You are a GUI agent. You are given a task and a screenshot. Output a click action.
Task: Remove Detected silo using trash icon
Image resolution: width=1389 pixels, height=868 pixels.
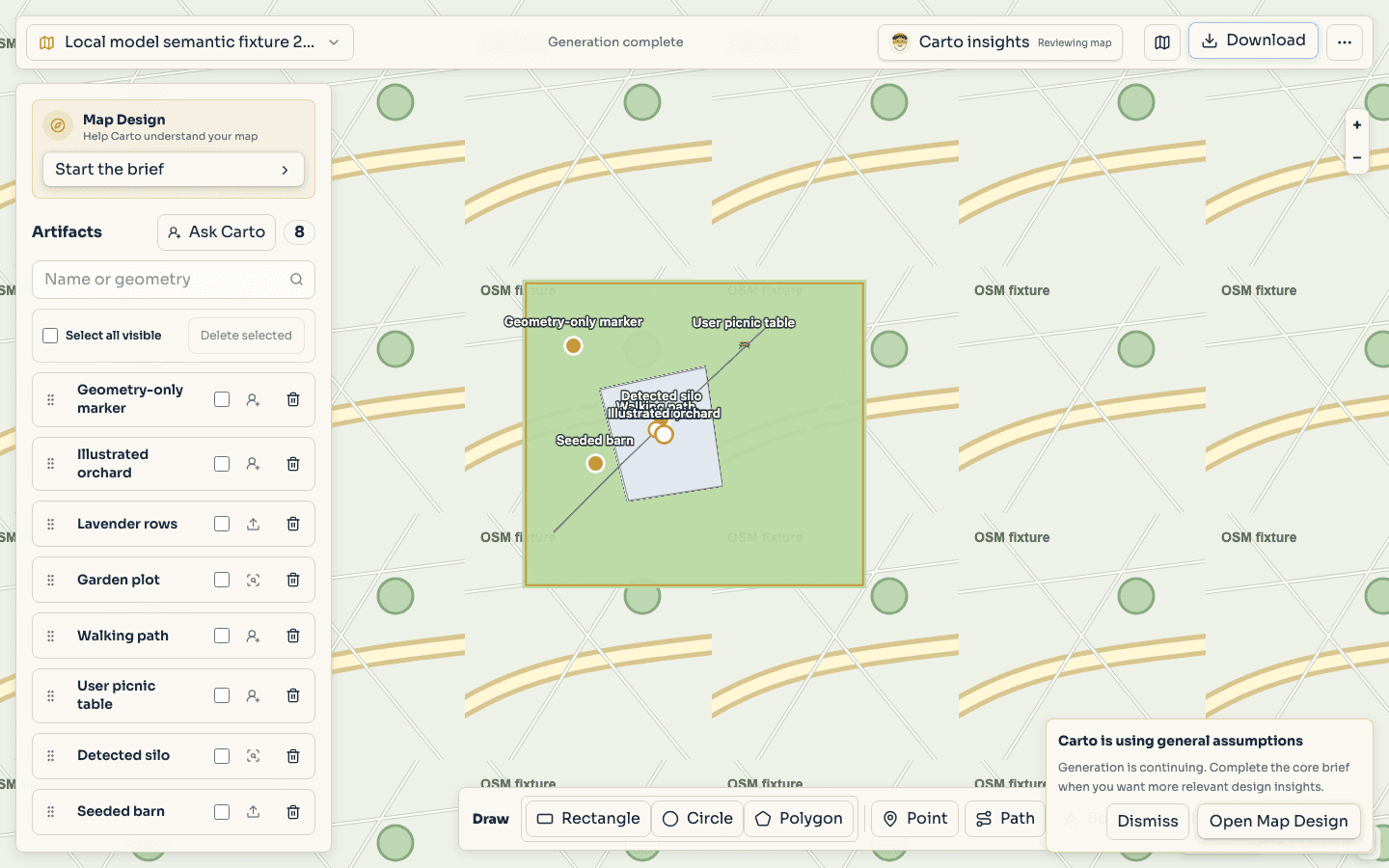[x=293, y=756]
